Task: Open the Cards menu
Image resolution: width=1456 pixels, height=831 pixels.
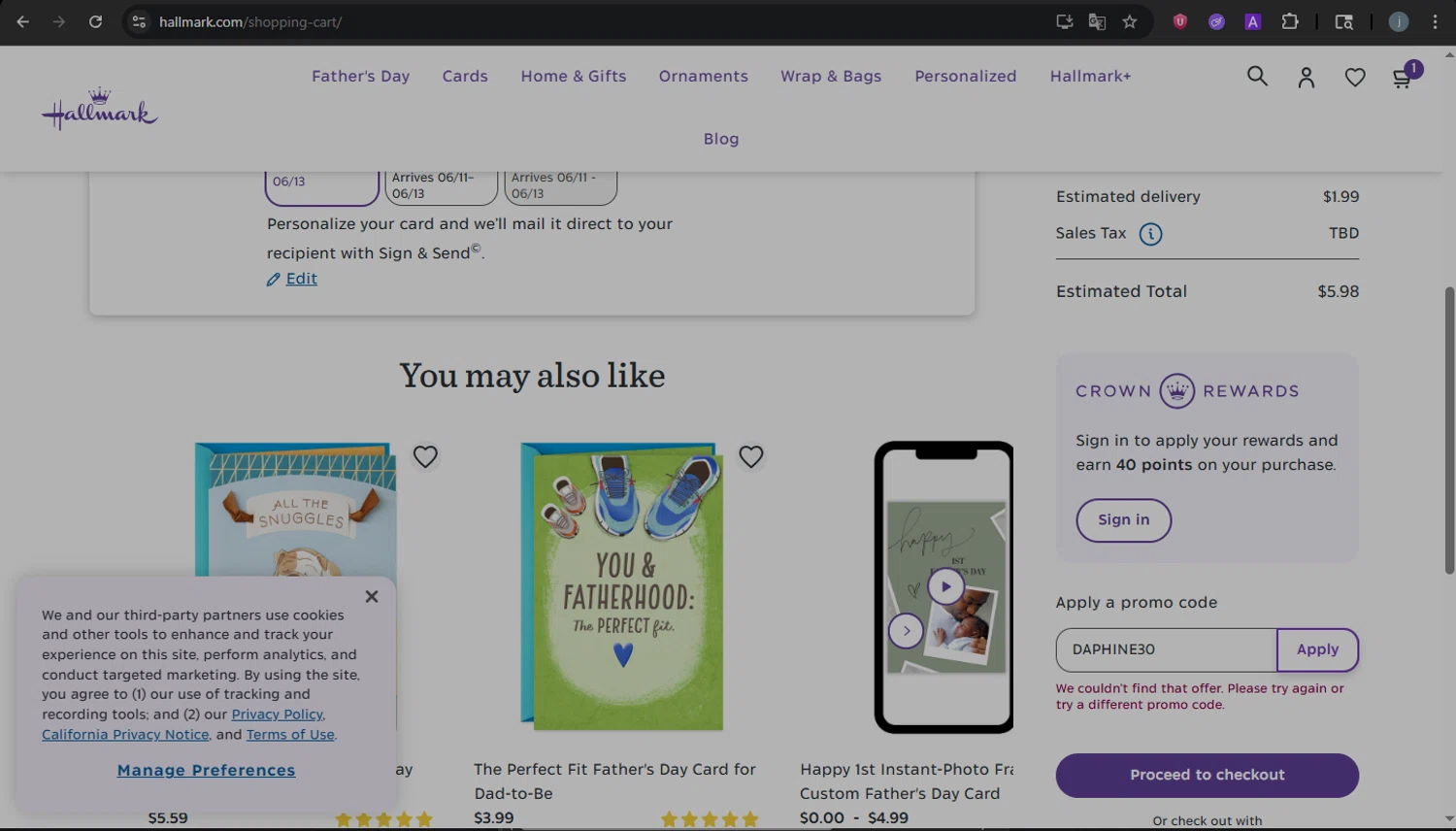Action: click(x=465, y=76)
